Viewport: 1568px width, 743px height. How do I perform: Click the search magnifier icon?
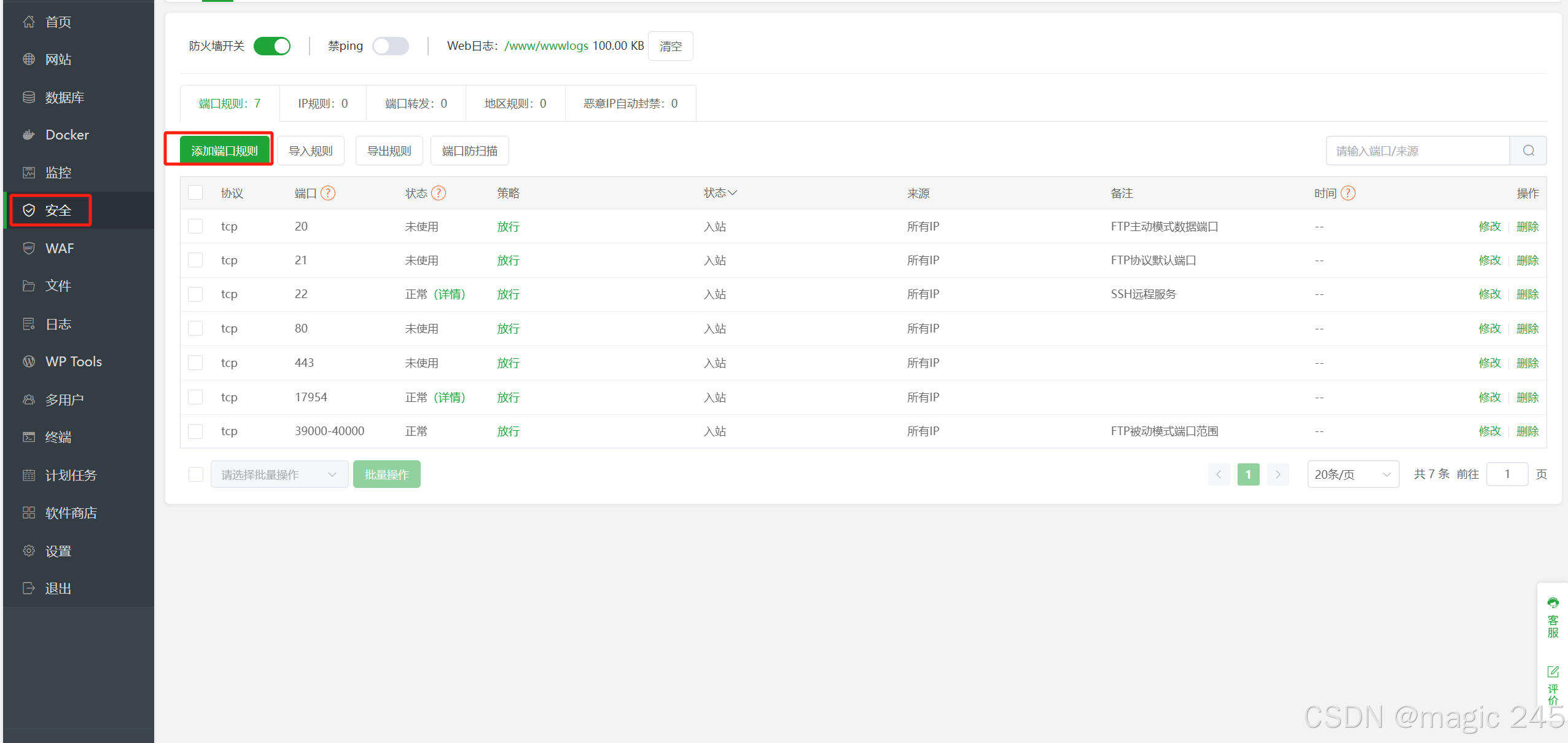pyautogui.click(x=1528, y=151)
